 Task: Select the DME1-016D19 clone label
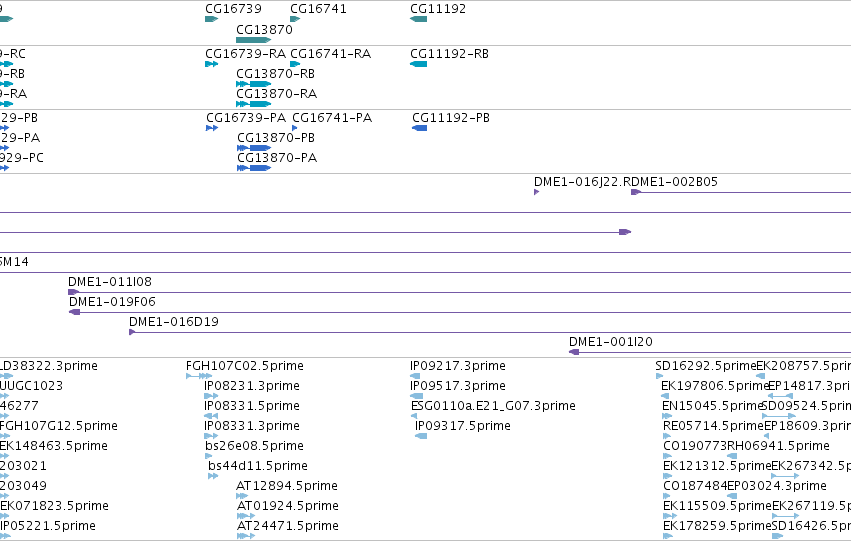[x=174, y=322]
